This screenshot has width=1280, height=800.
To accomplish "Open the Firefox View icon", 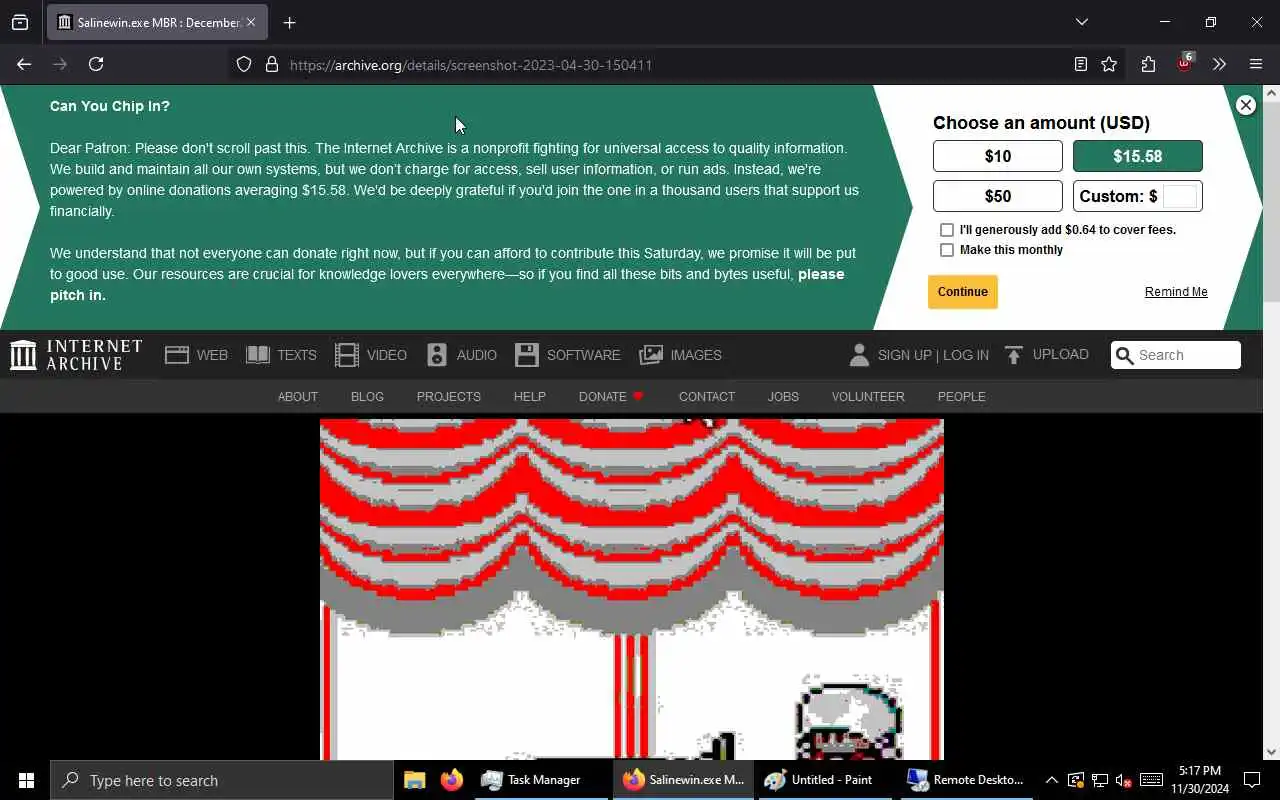I will click(x=20, y=22).
